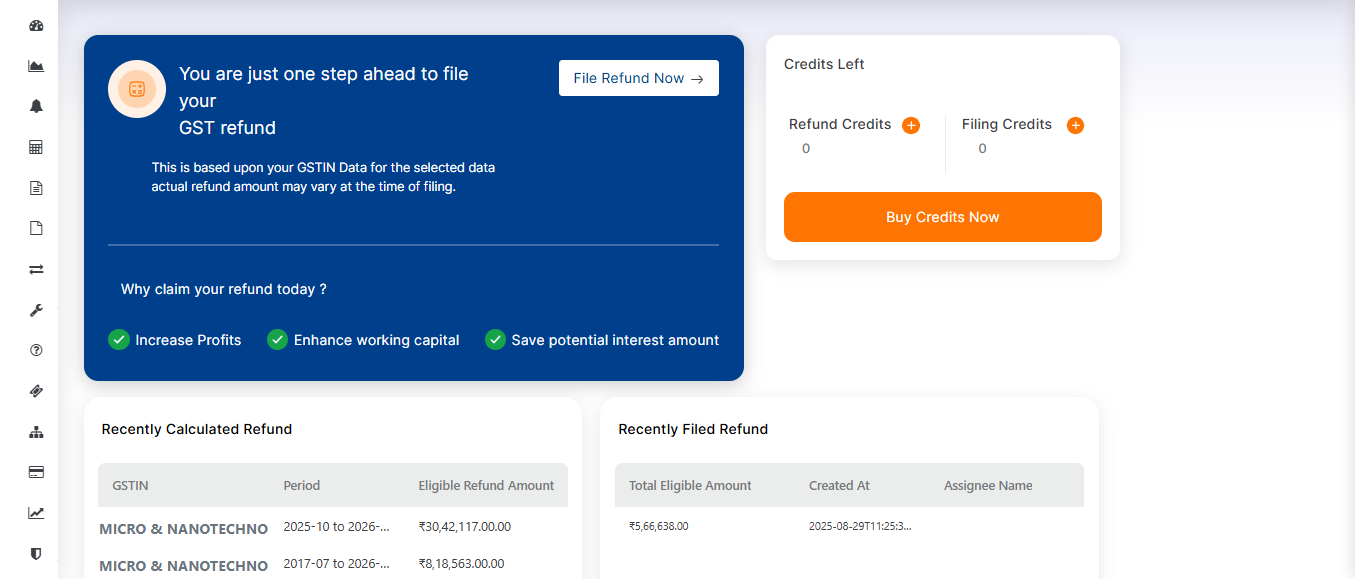Open the Notifications bell icon
This screenshot has height=579, width=1355.
[36, 105]
